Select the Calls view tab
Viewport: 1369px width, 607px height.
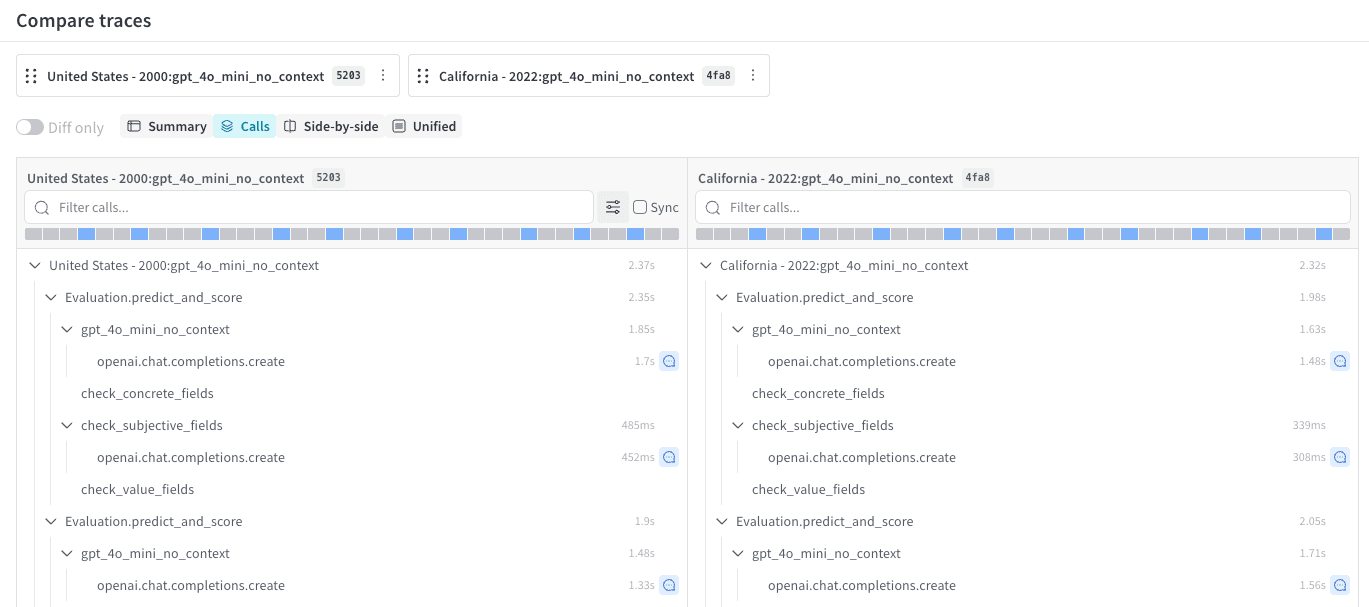(x=245, y=126)
